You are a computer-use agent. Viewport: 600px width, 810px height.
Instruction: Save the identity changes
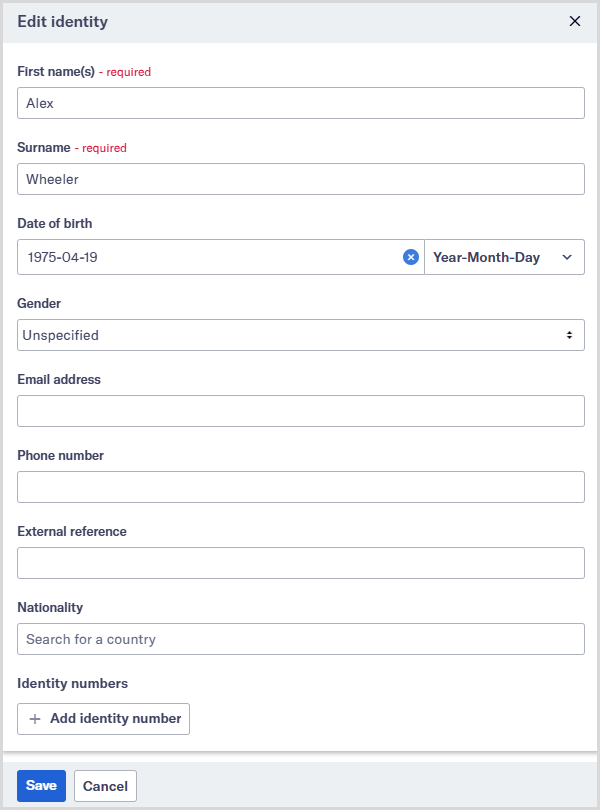(41, 786)
